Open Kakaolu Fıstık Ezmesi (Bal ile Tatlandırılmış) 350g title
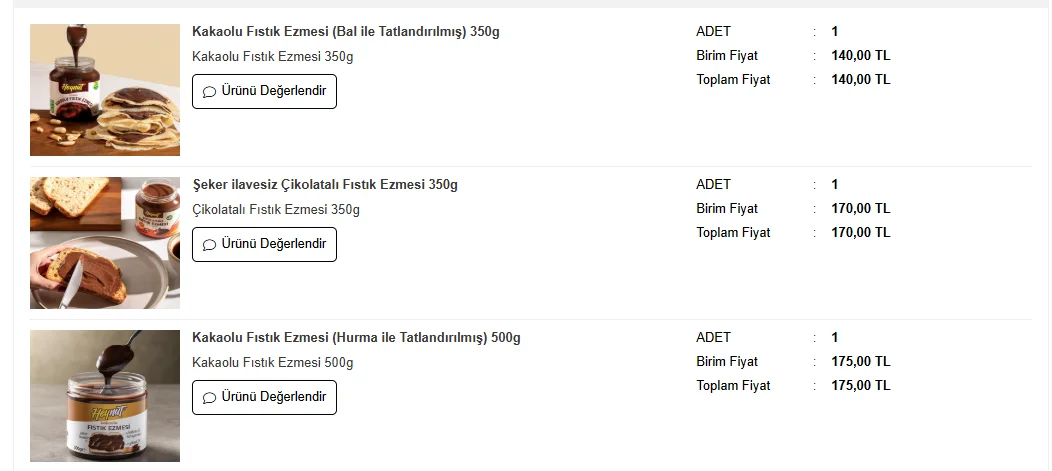Image resolution: width=1052 pixels, height=471 pixels. [345, 32]
